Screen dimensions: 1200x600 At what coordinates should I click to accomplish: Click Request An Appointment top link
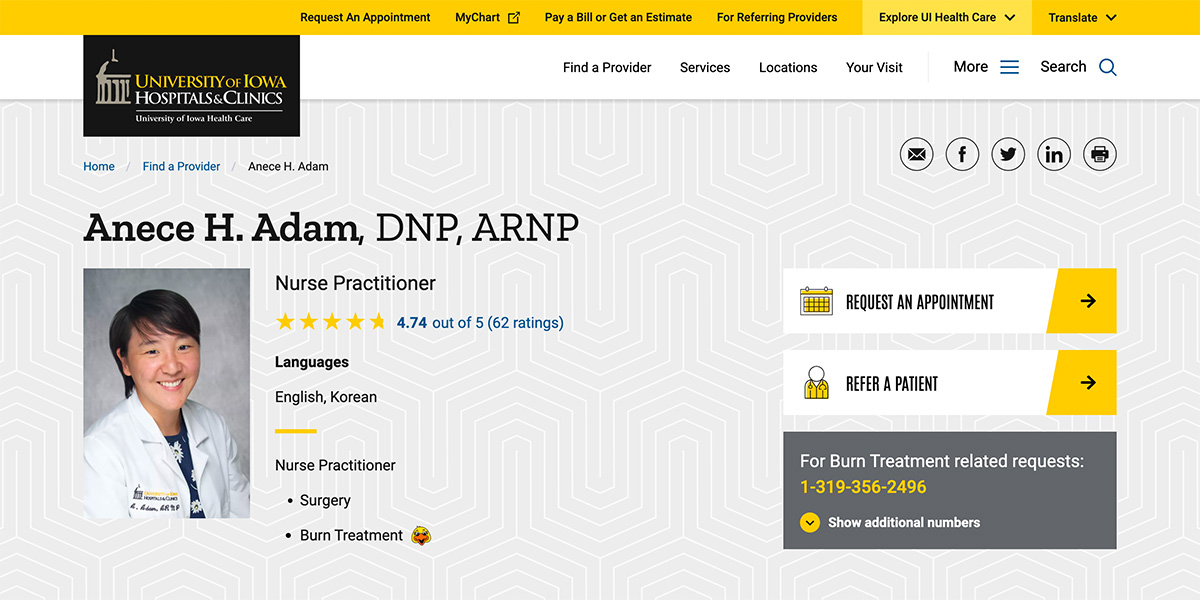(x=365, y=17)
